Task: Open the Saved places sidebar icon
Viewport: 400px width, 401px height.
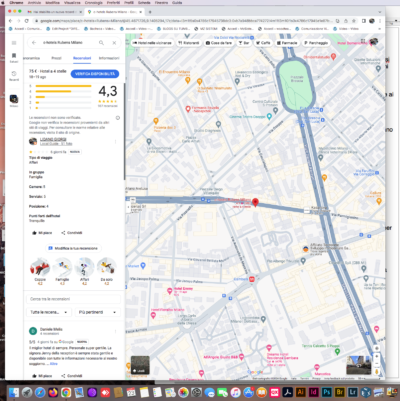Action: 14,57
